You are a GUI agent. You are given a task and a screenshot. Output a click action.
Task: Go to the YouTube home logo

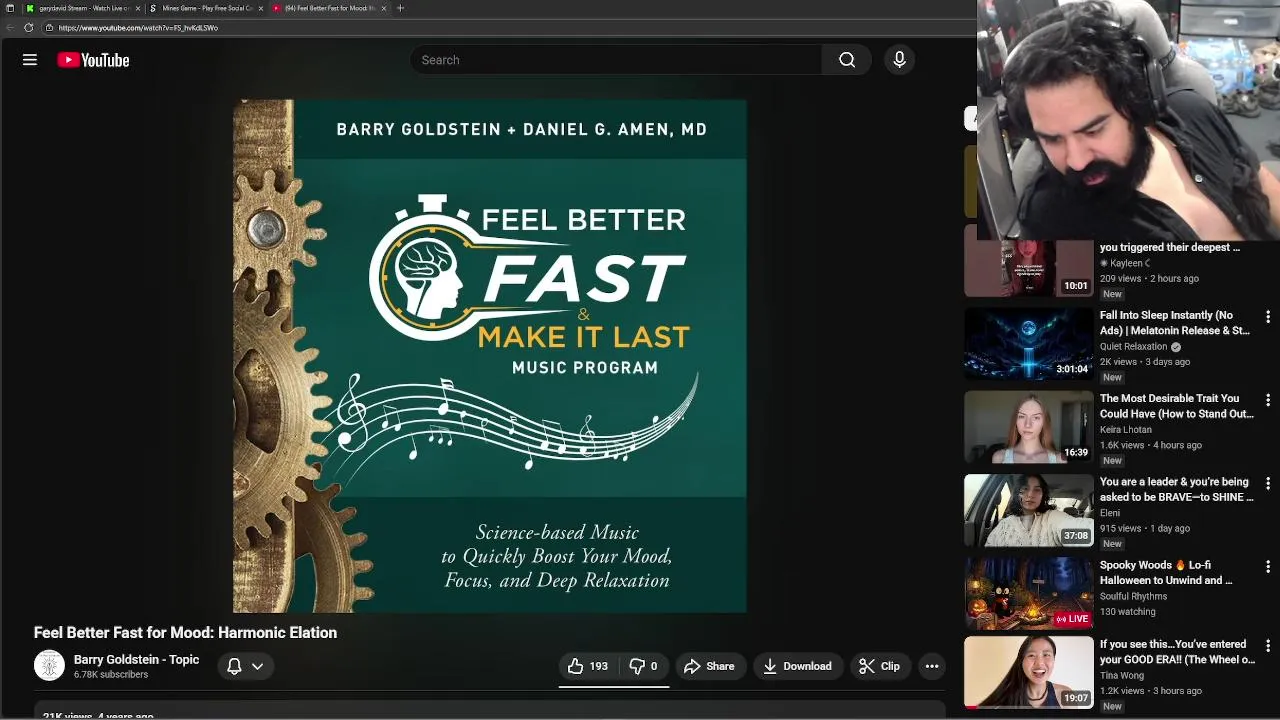click(x=93, y=60)
